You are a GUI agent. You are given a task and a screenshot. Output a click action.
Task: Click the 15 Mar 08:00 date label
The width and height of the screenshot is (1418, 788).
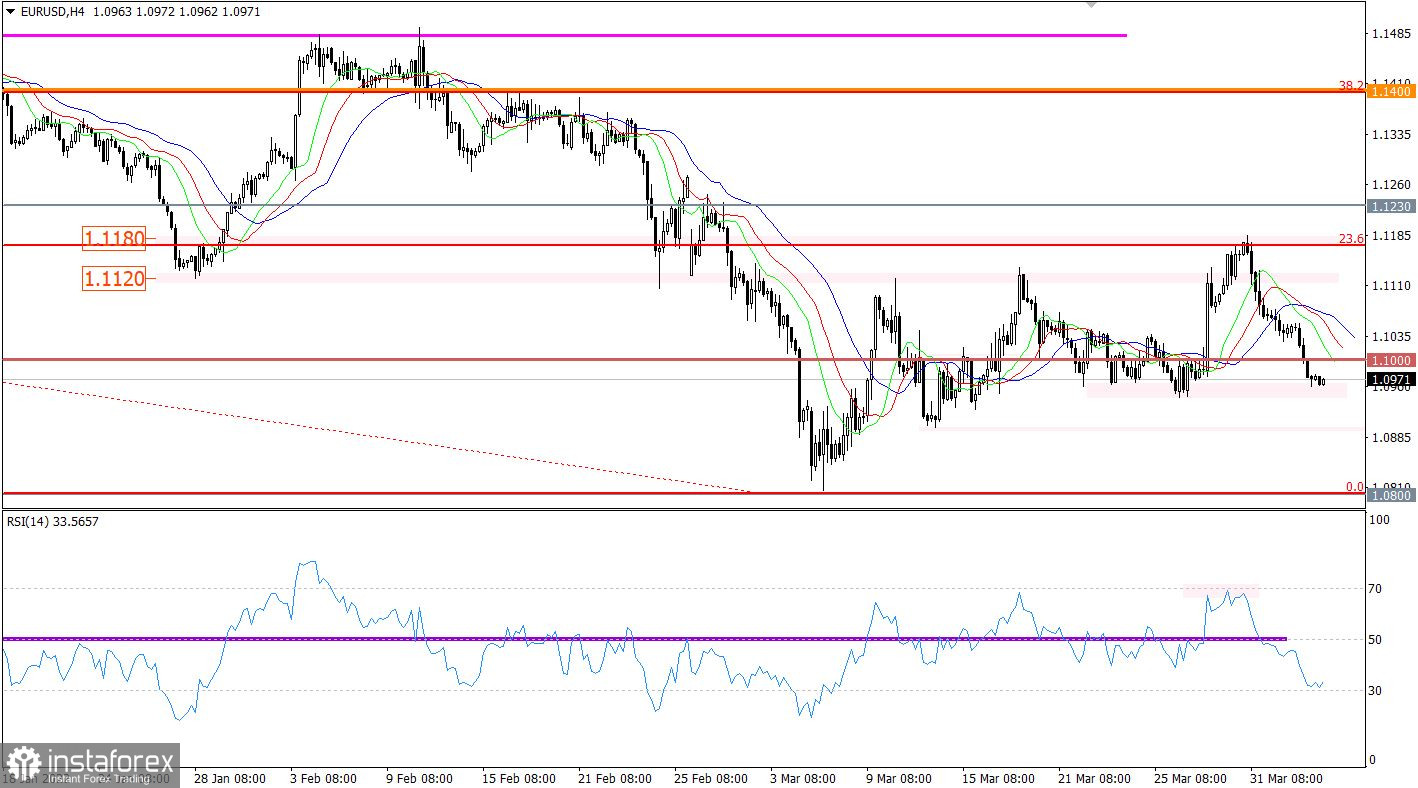point(1000,778)
